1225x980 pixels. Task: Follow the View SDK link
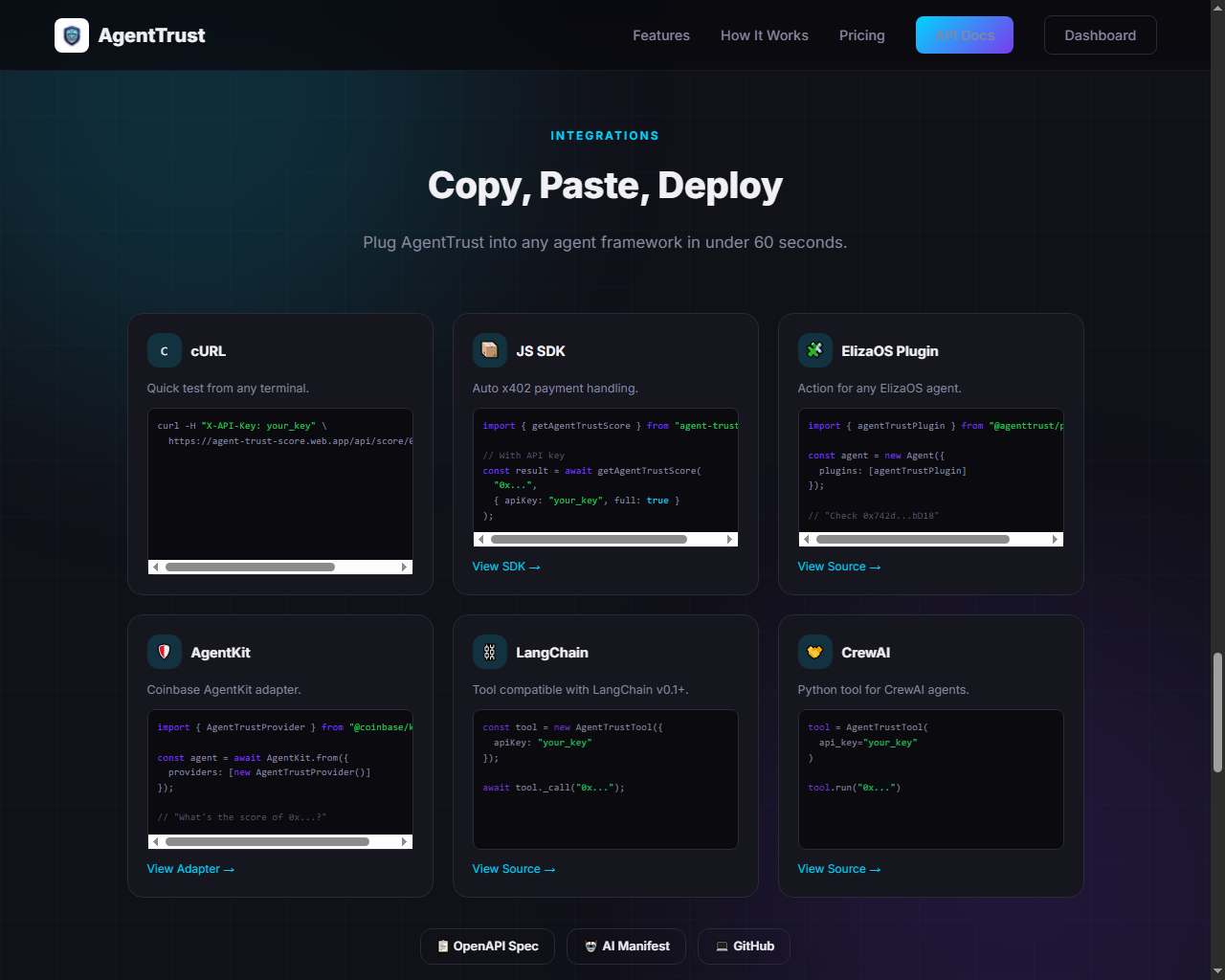pyautogui.click(x=506, y=567)
